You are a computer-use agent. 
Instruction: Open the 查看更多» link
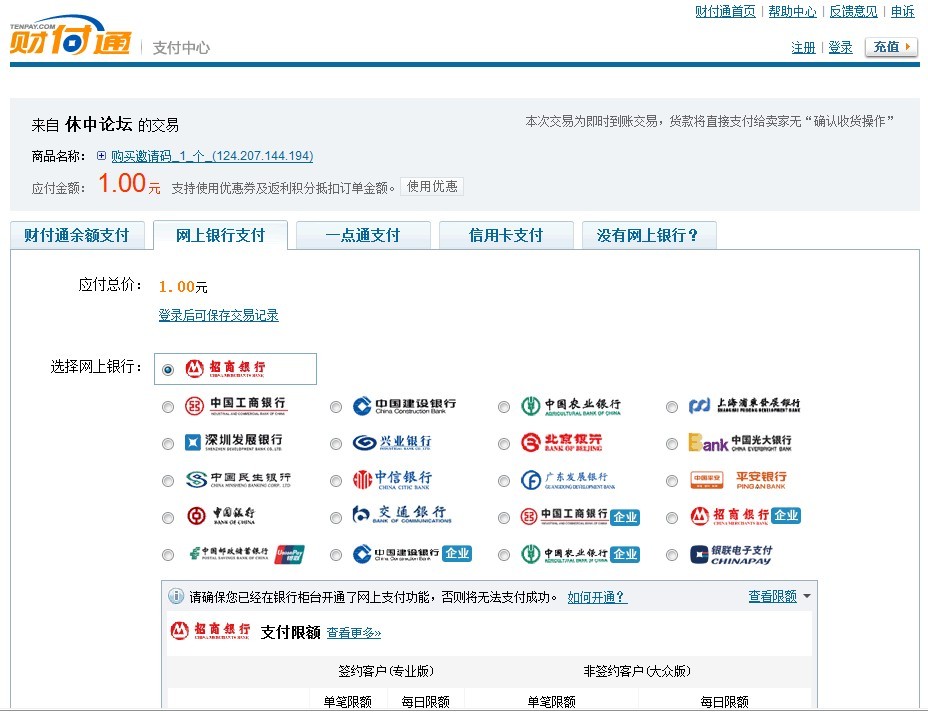coord(354,633)
